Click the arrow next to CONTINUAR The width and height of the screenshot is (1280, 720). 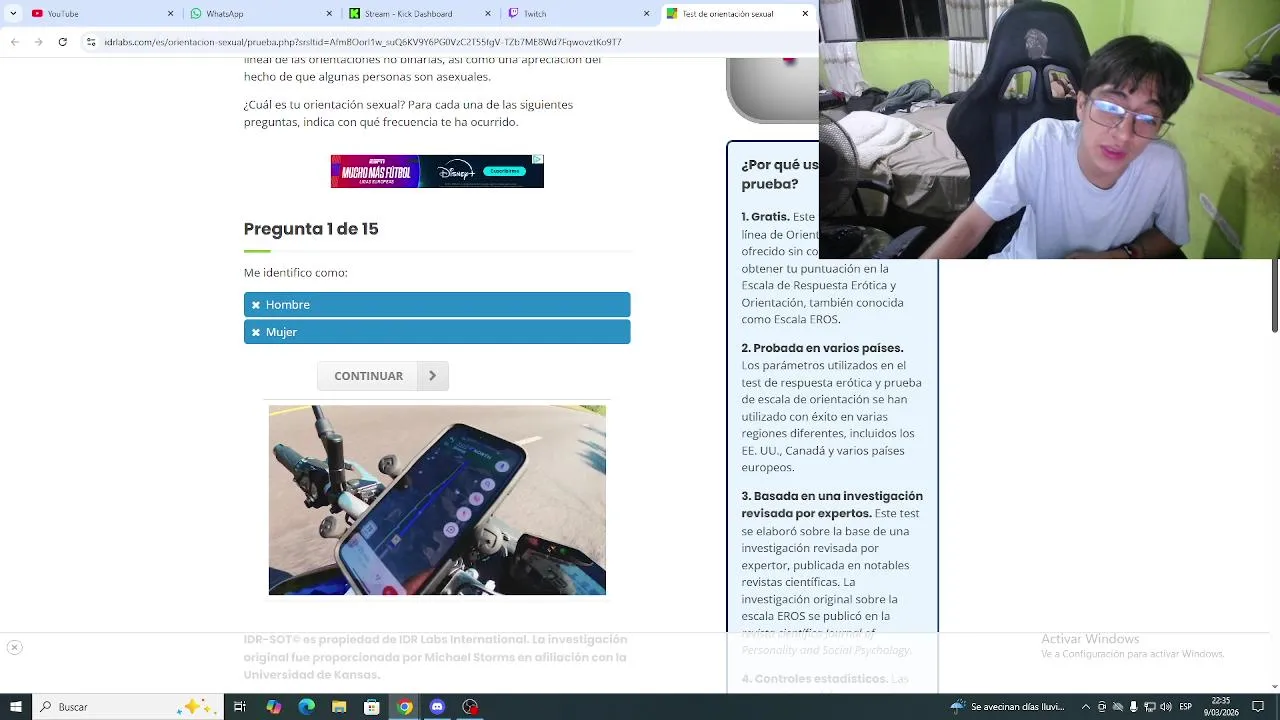(433, 376)
